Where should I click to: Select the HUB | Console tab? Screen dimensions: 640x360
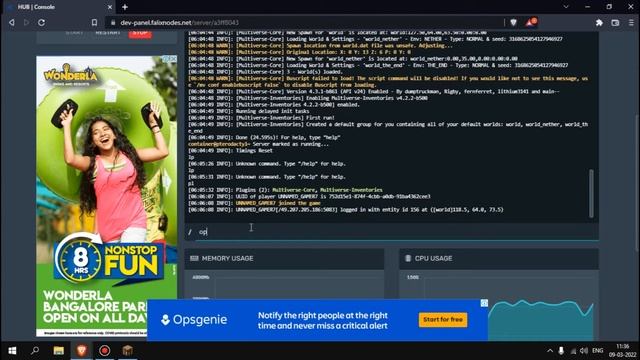(x=60, y=7)
